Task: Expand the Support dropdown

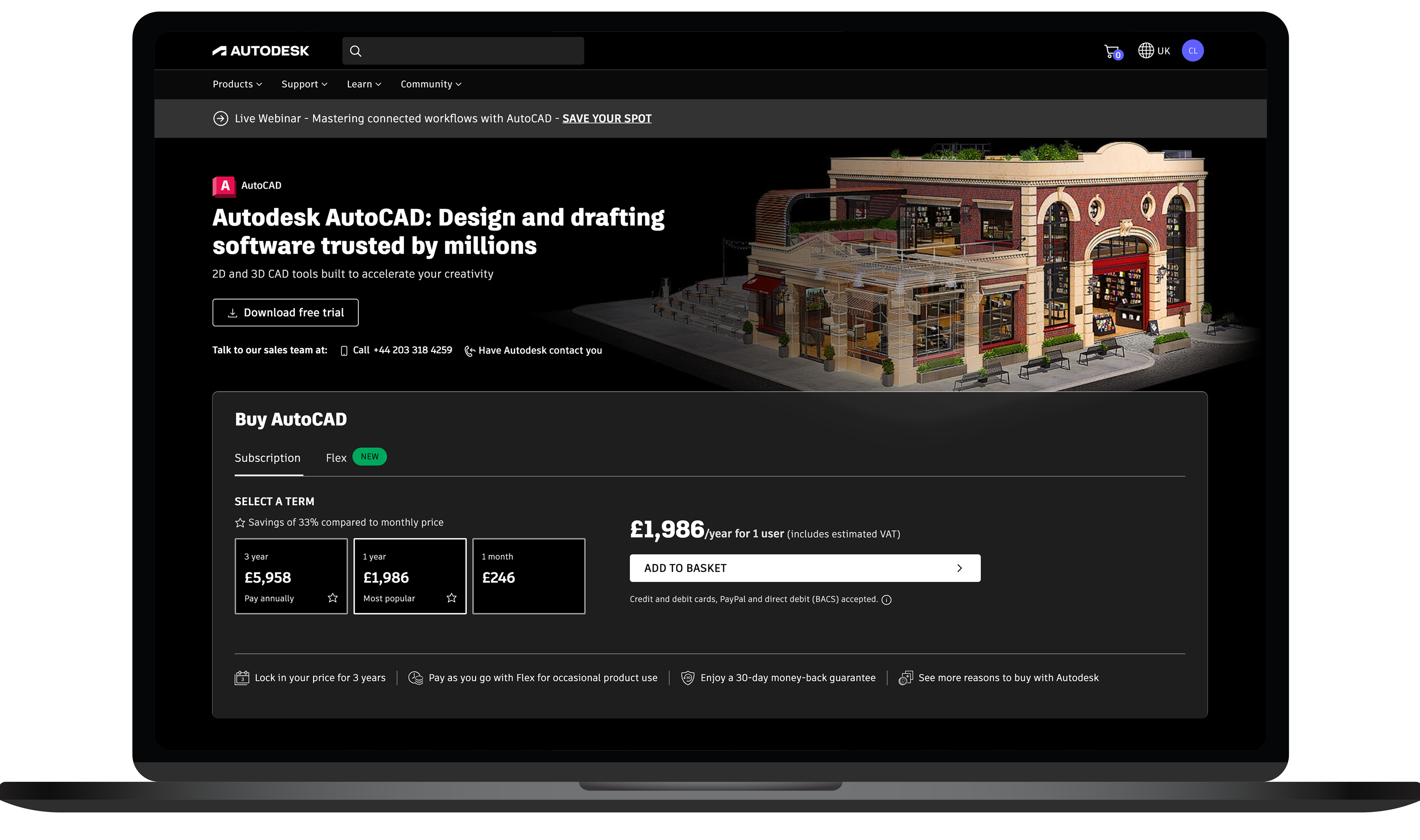Action: (x=304, y=84)
